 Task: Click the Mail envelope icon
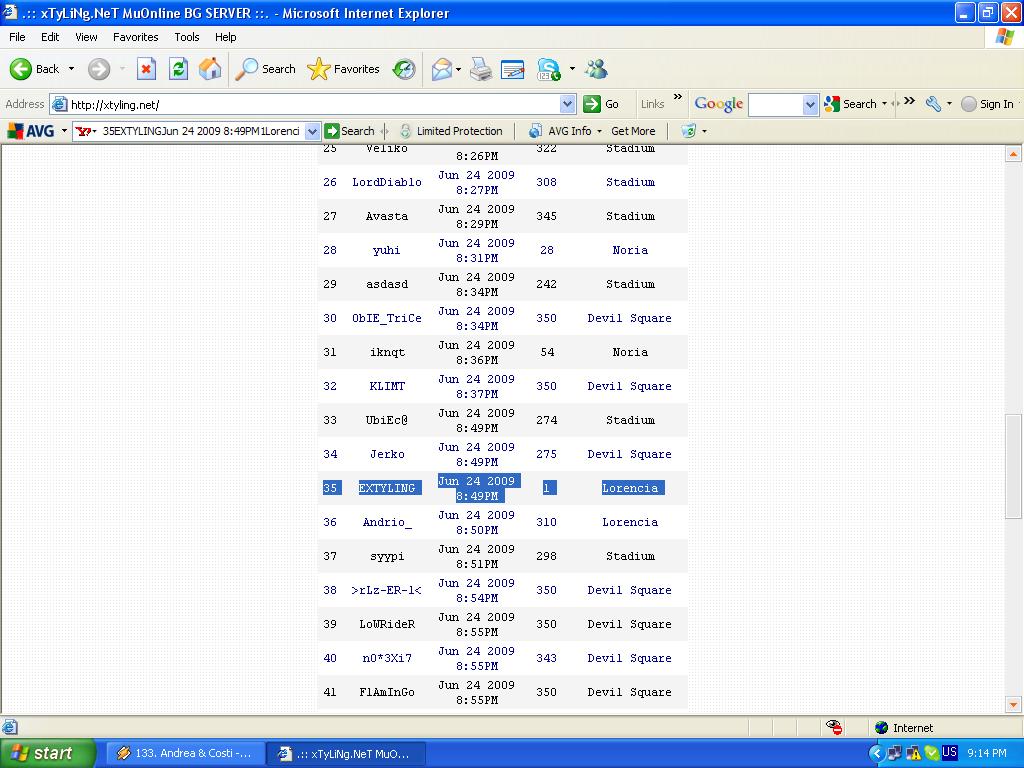[441, 69]
